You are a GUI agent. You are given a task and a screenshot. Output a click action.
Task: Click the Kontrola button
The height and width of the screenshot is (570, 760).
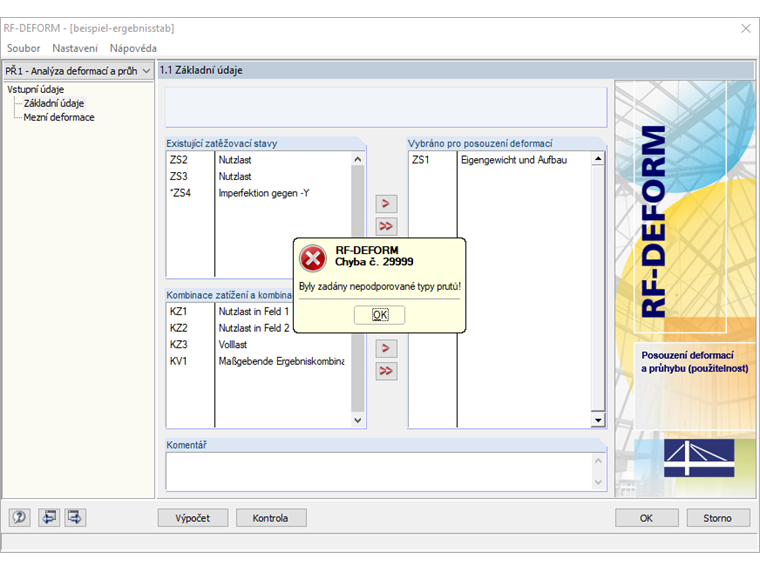coord(271,518)
